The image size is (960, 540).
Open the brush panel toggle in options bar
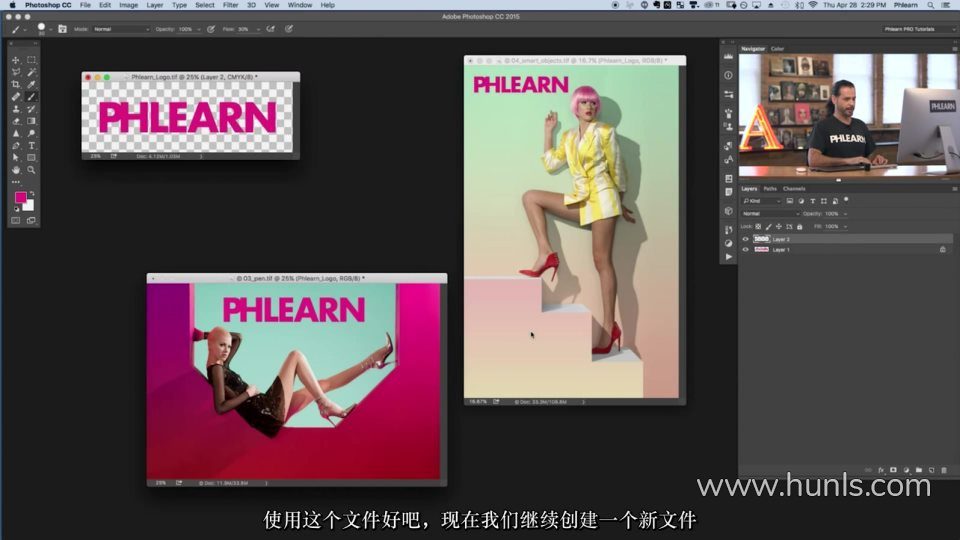[62, 29]
